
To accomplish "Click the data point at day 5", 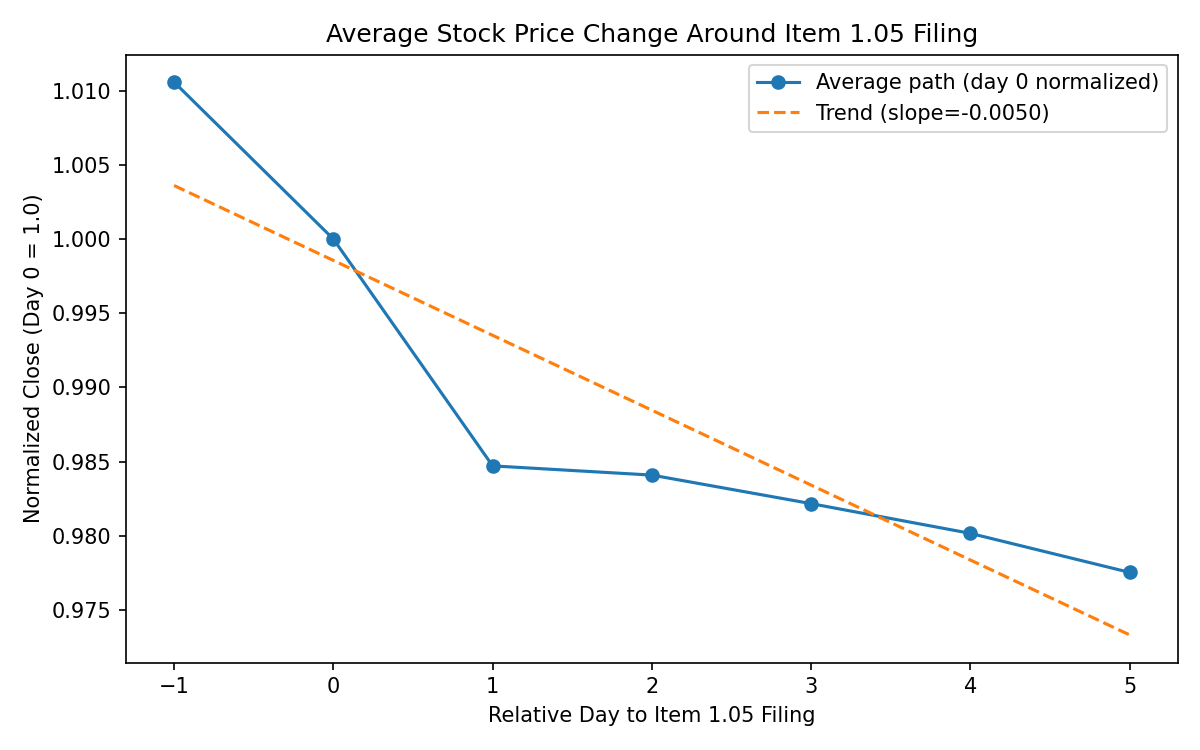I will point(1130,572).
